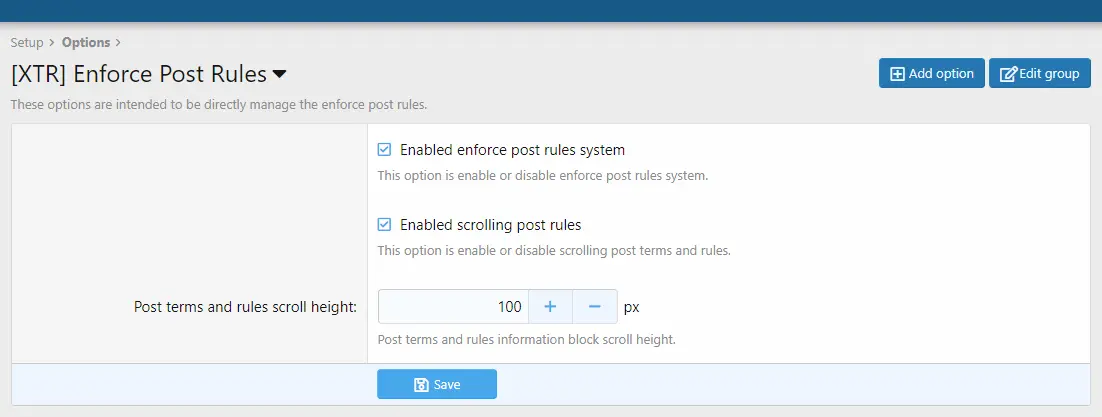
Task: Toggle via the 'Enabled enforce post rules system' label
Action: click(512, 150)
